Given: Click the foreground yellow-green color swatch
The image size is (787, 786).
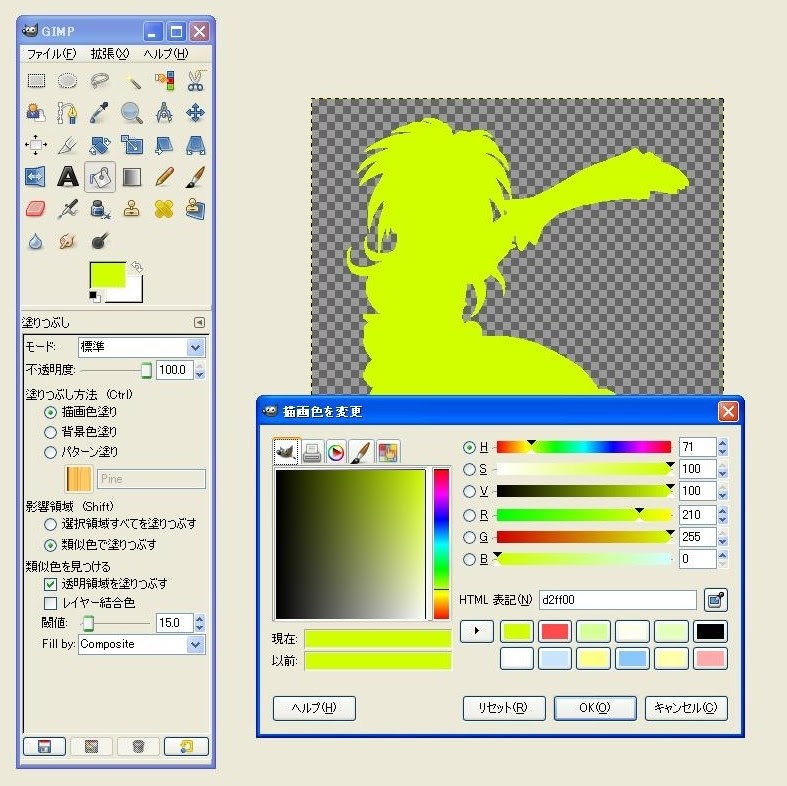Looking at the screenshot, I should coord(107,275).
